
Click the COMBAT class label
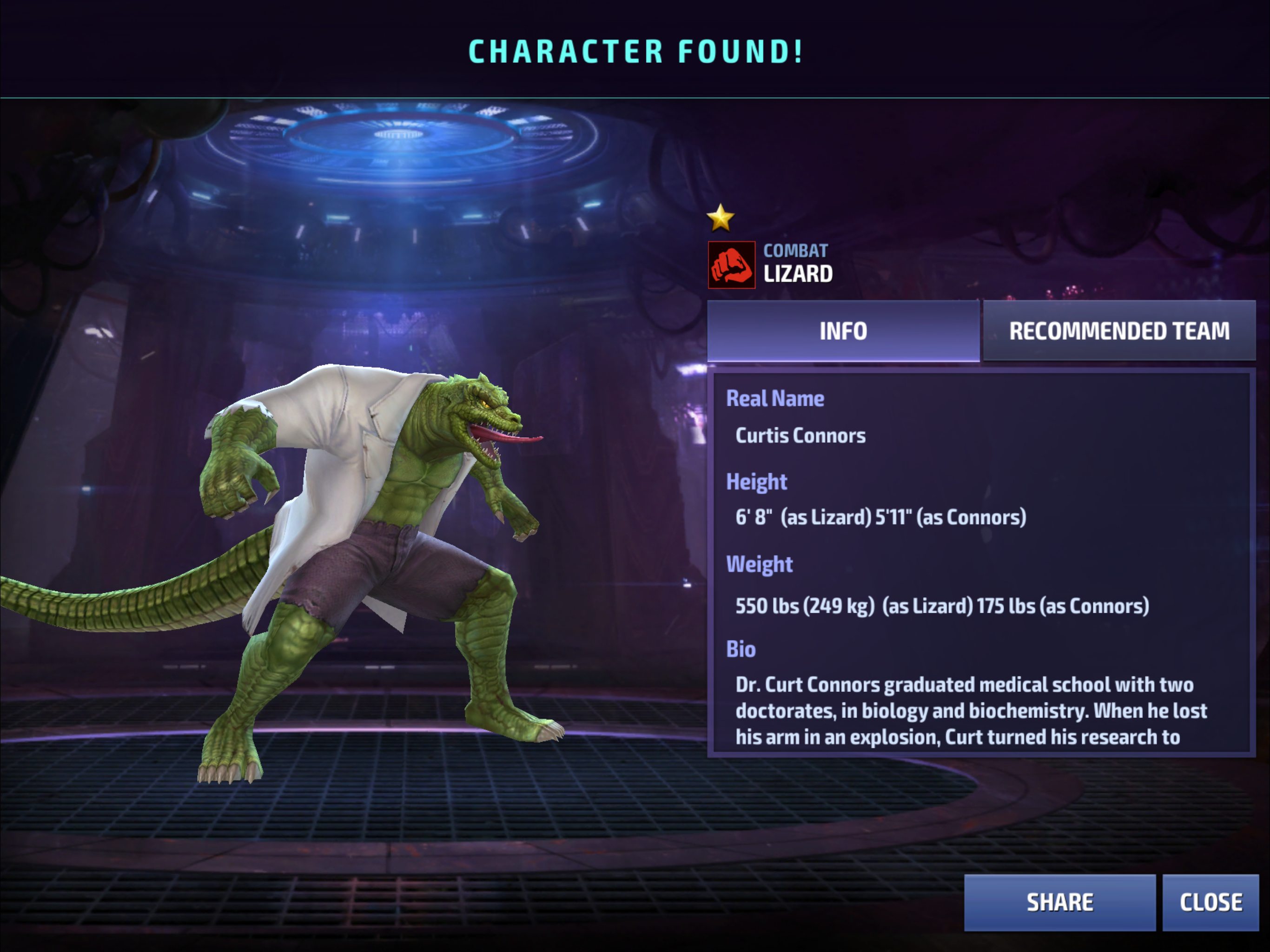pyautogui.click(x=795, y=251)
